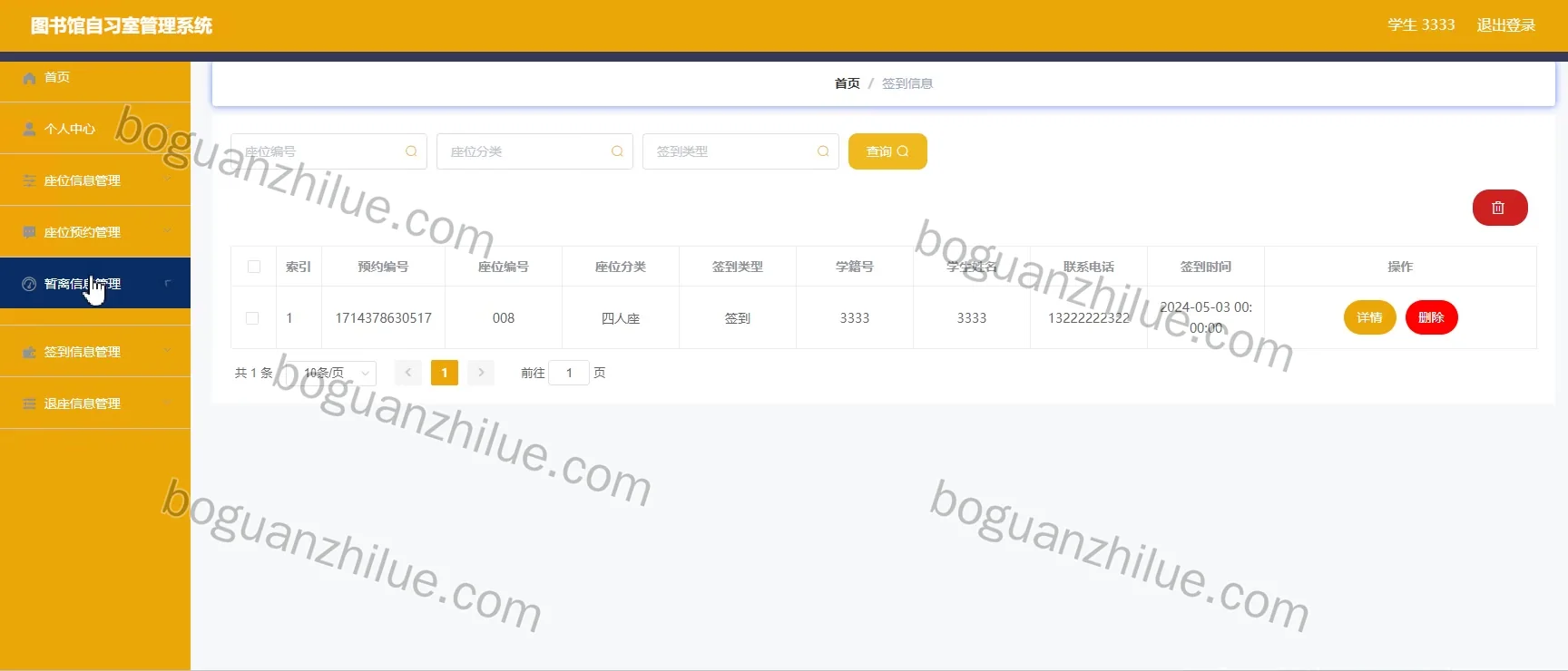Expand the 座位预约管理 submenu arrow
This screenshot has width=1568, height=671.
[168, 232]
